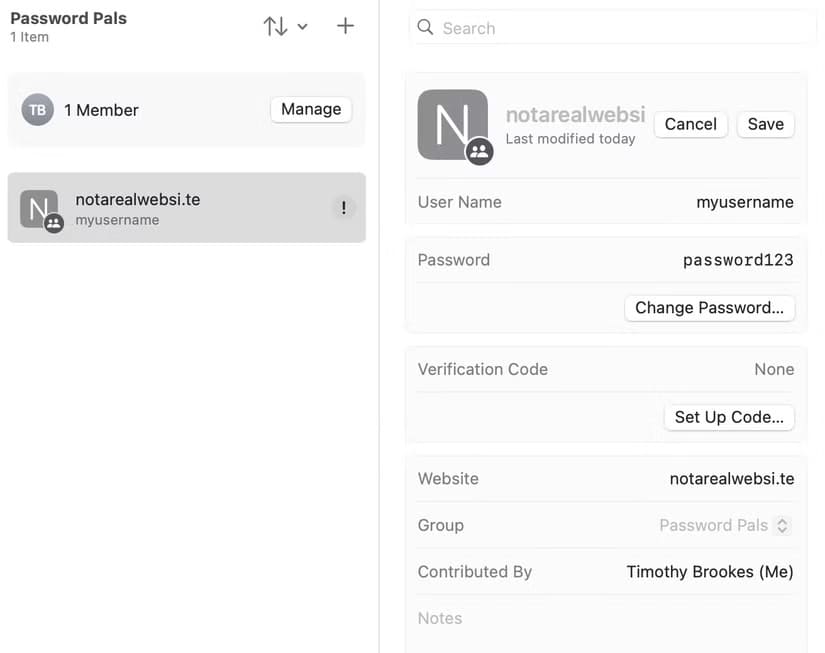
Task: Edit the Password field password123
Action: 738,260
